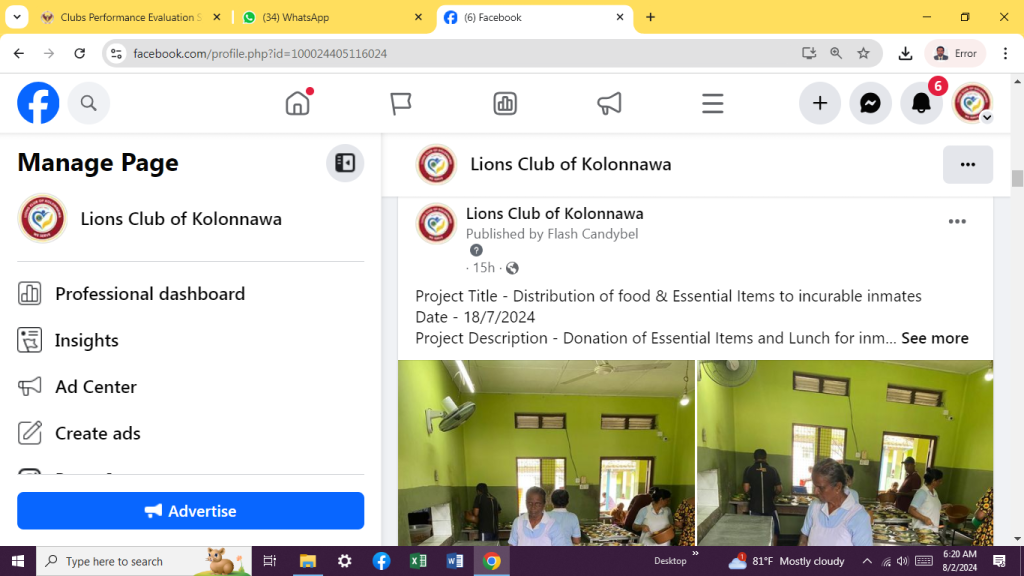The height and width of the screenshot is (576, 1024).
Task: Open Insights in the sidebar
Action: click(190, 340)
